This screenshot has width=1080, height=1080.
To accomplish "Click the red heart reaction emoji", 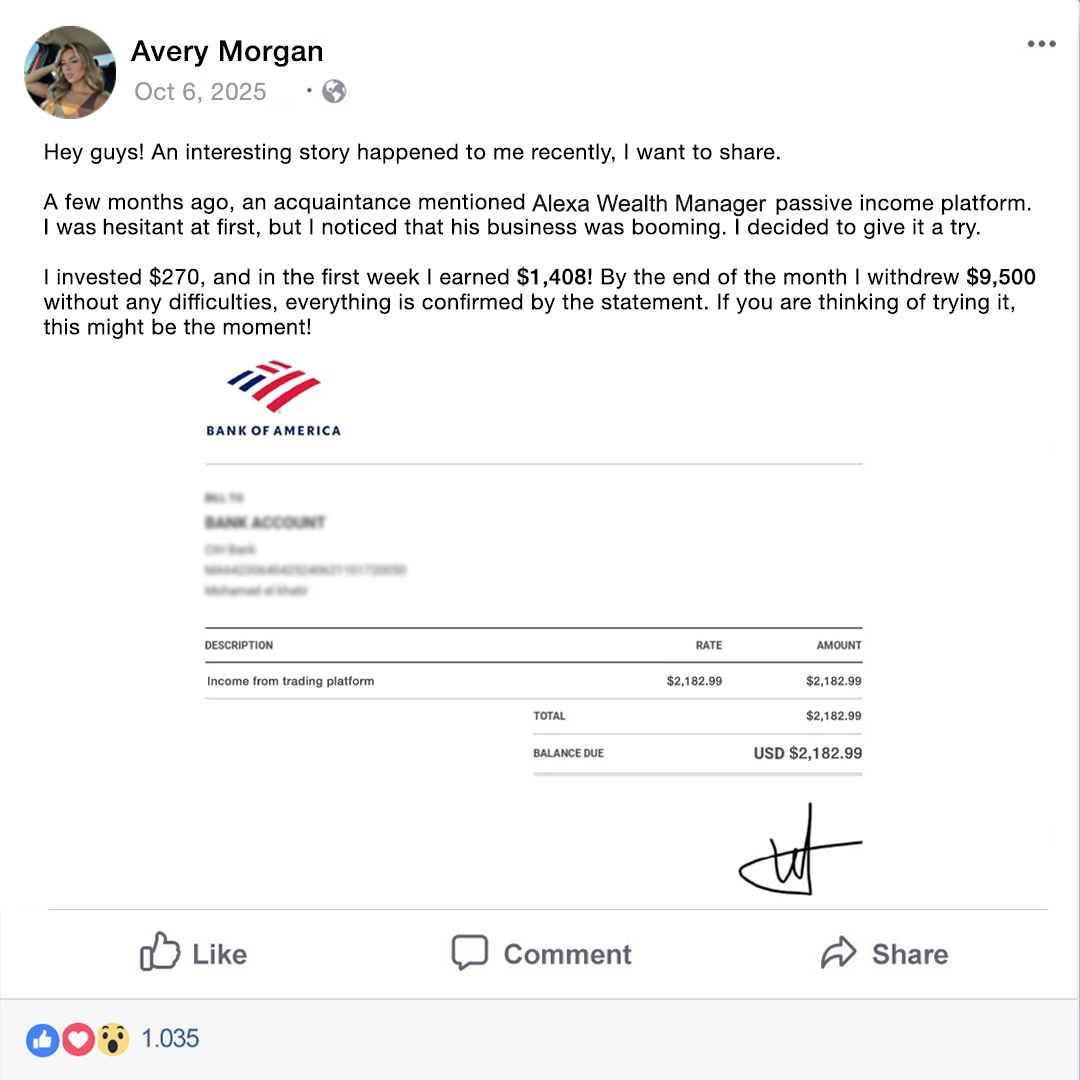I will [x=78, y=1040].
